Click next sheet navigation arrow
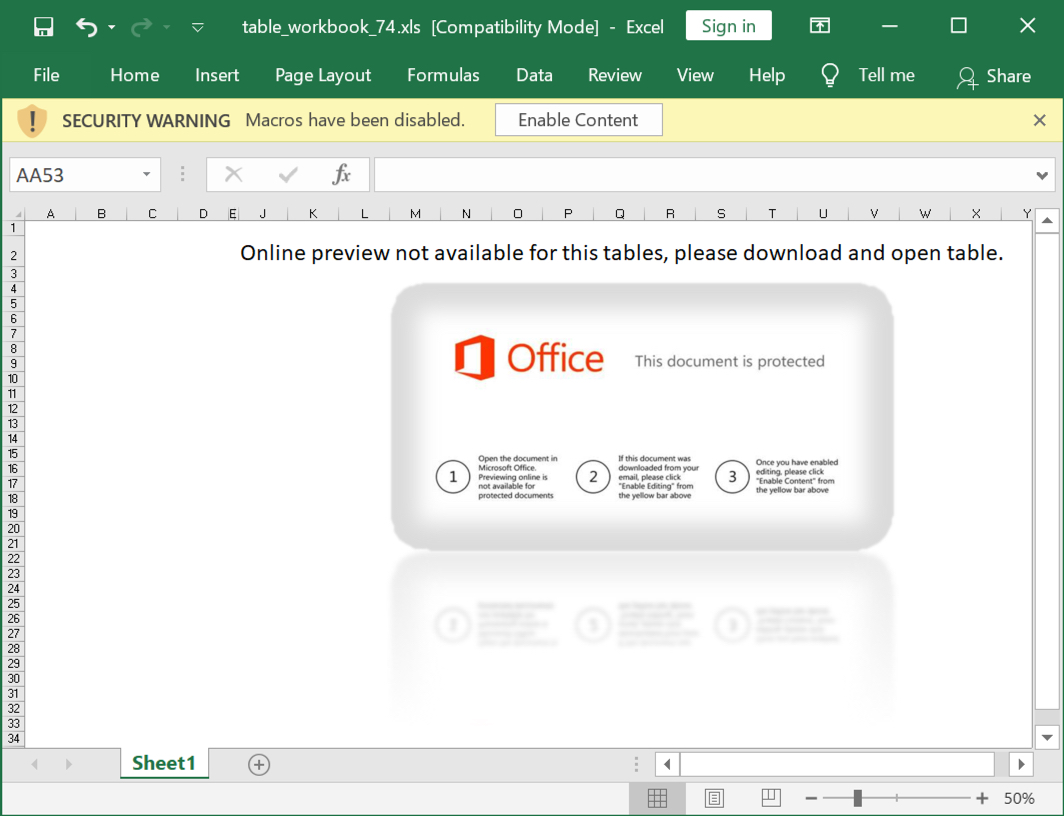Screen dimensions: 1064x816 [x=69, y=764]
